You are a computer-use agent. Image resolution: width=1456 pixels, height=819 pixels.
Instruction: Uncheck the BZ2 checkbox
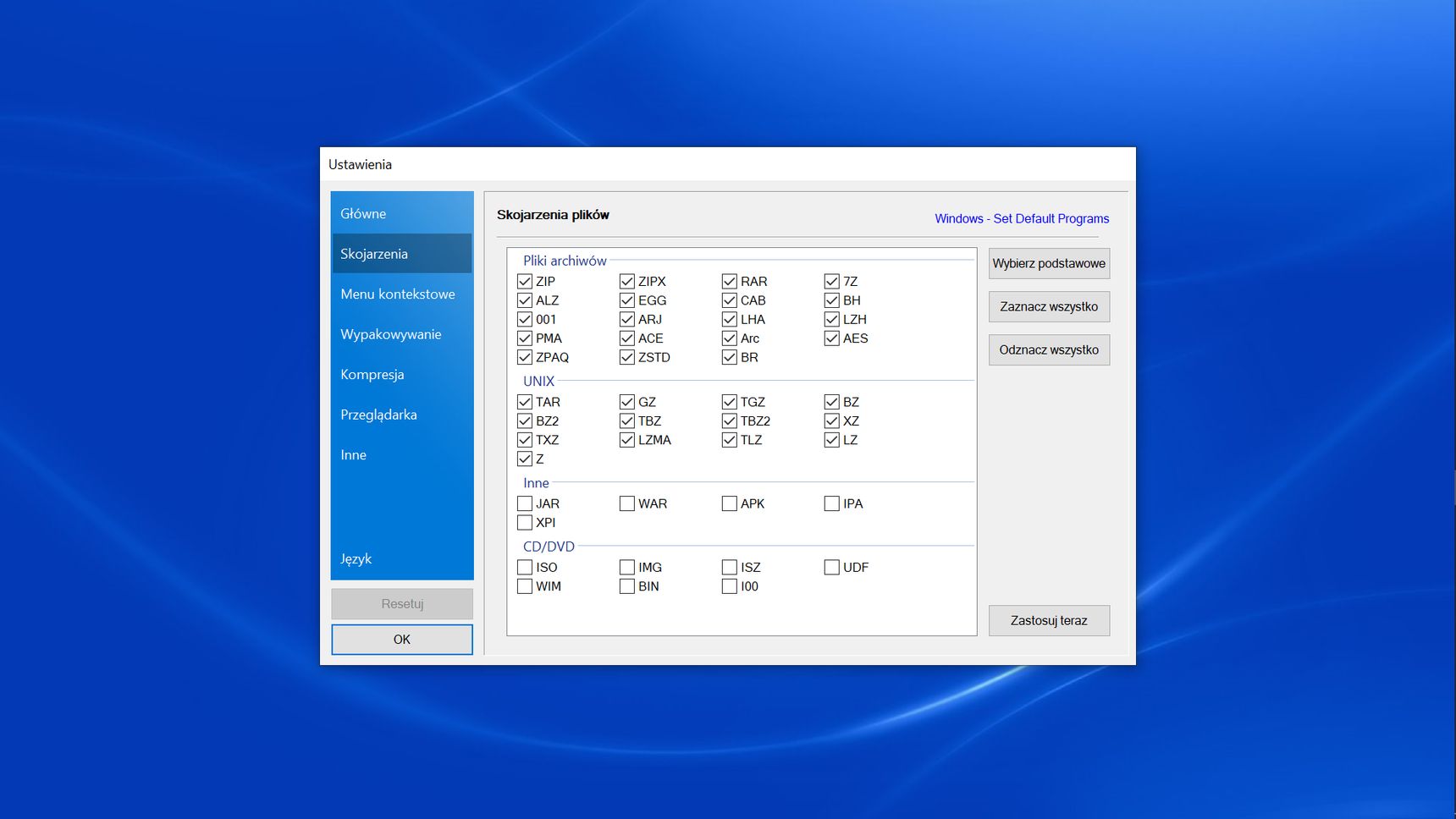525,420
